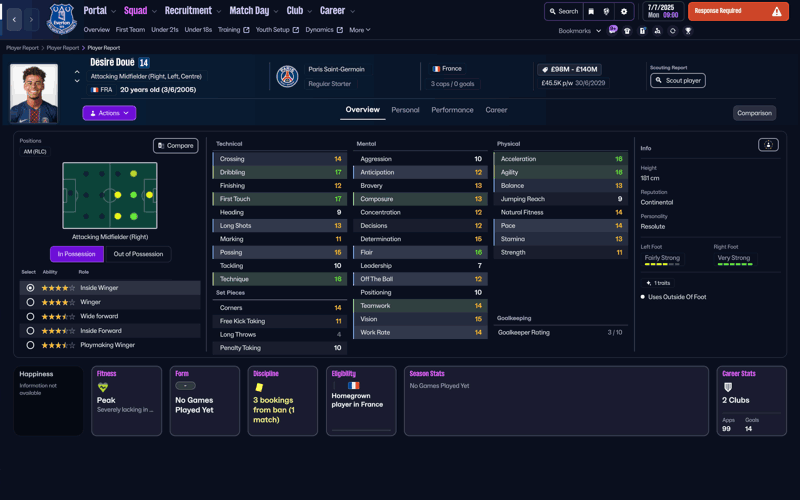Screen dimensions: 800x500
Task: Click the Comparison button
Action: click(754, 113)
